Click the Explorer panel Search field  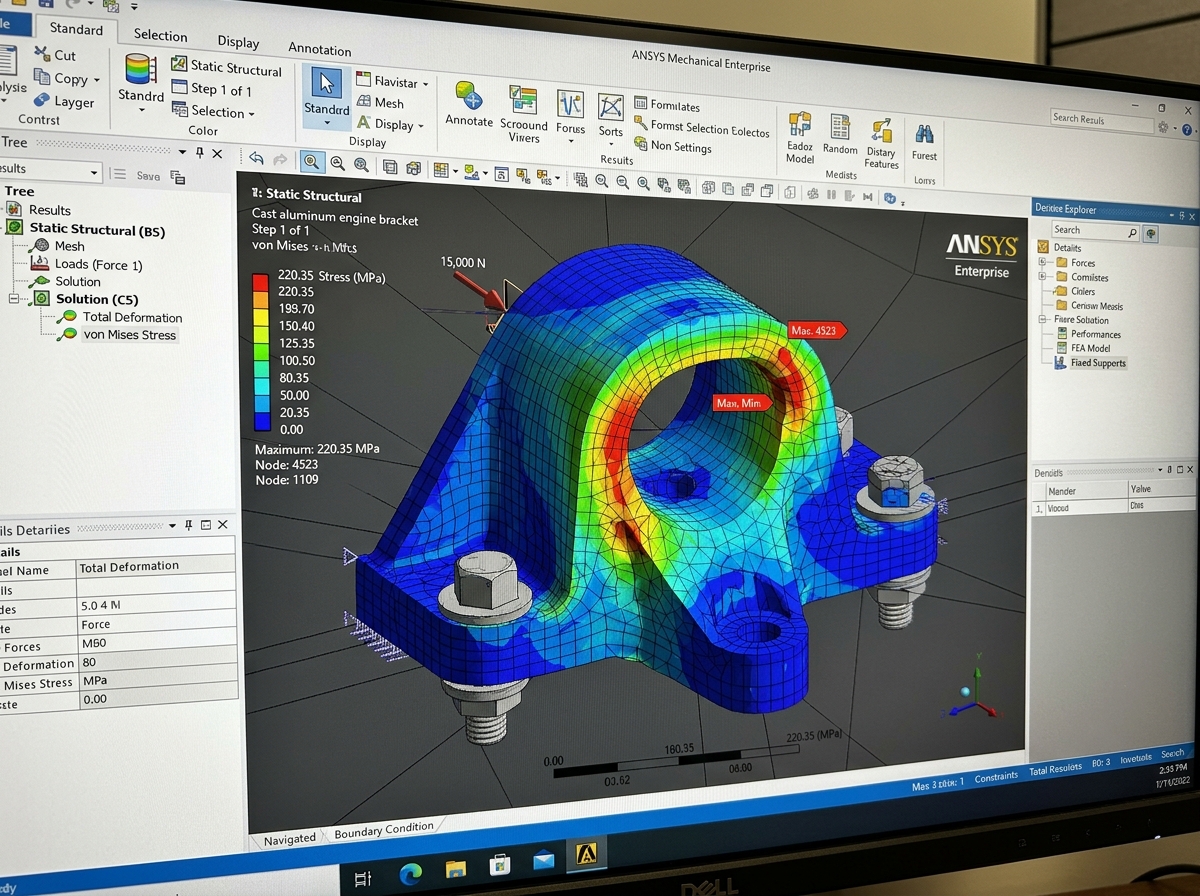pos(1095,231)
